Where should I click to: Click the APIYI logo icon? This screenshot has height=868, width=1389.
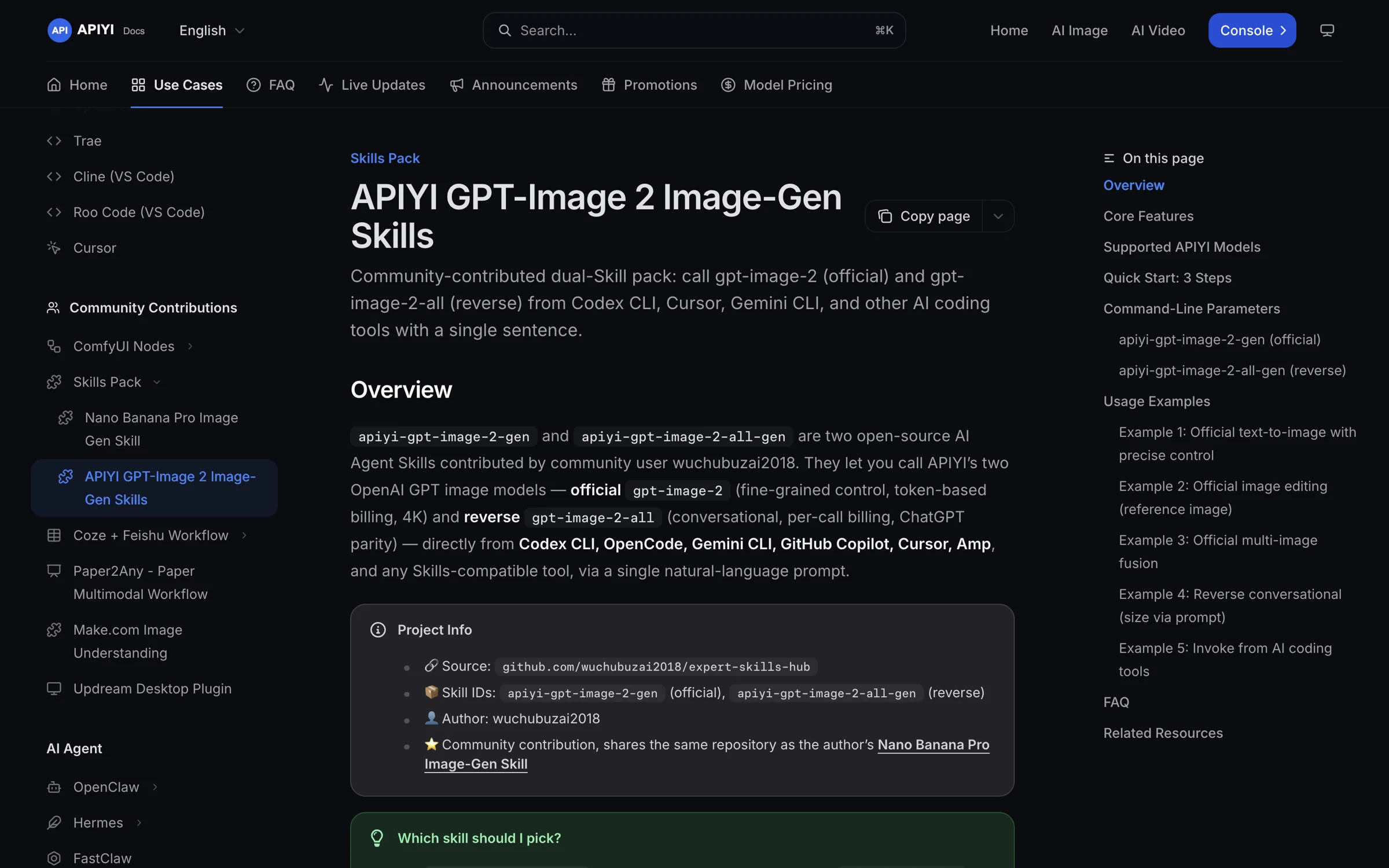tap(60, 30)
